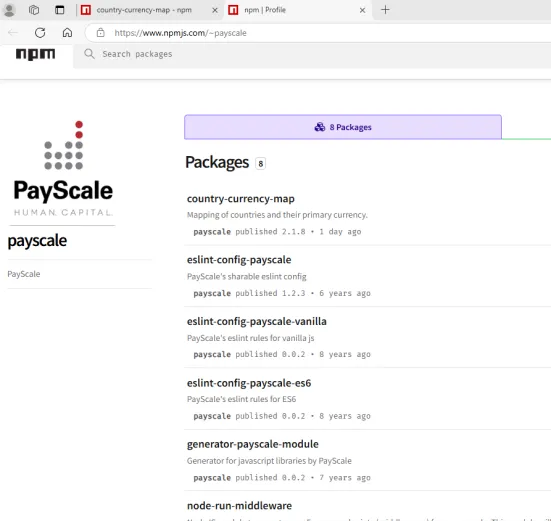The image size is (551, 522).
Task: Open the browser profile avatar icon
Action: point(9,10)
